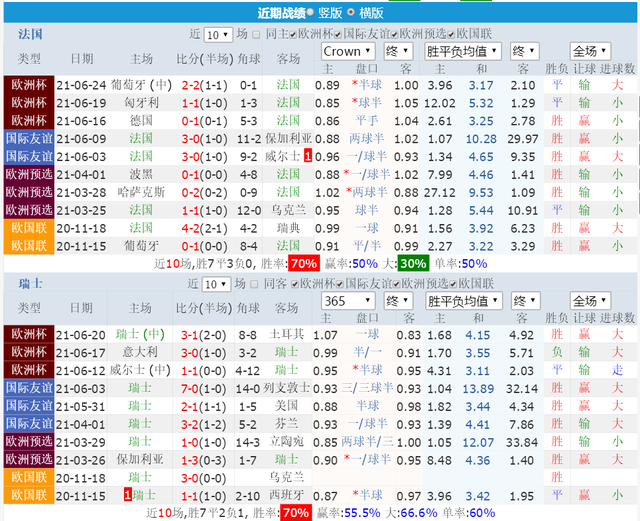Toggle 欧洲预选 checkbox in Switzerland section
This screenshot has height=521, width=640.
[x=396, y=284]
